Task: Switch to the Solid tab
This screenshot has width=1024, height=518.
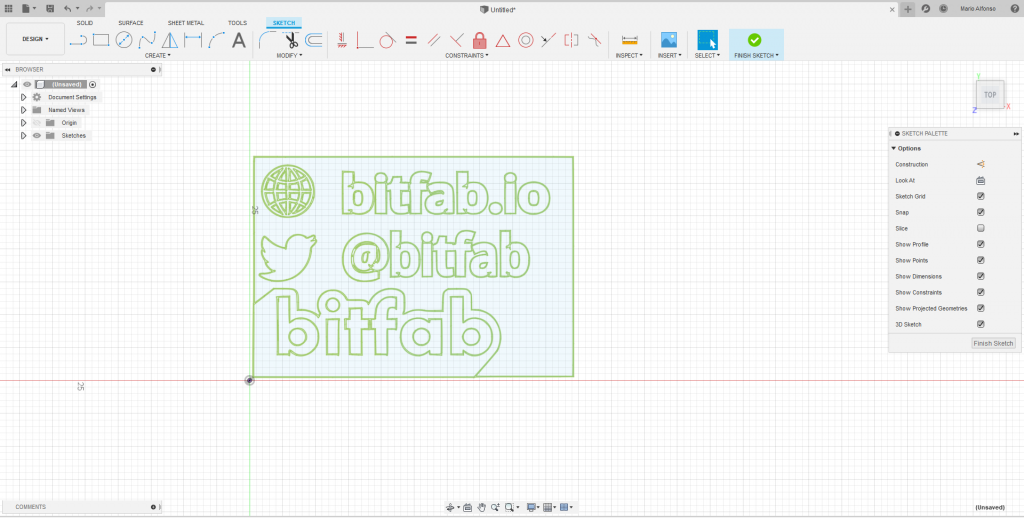Action: click(85, 23)
